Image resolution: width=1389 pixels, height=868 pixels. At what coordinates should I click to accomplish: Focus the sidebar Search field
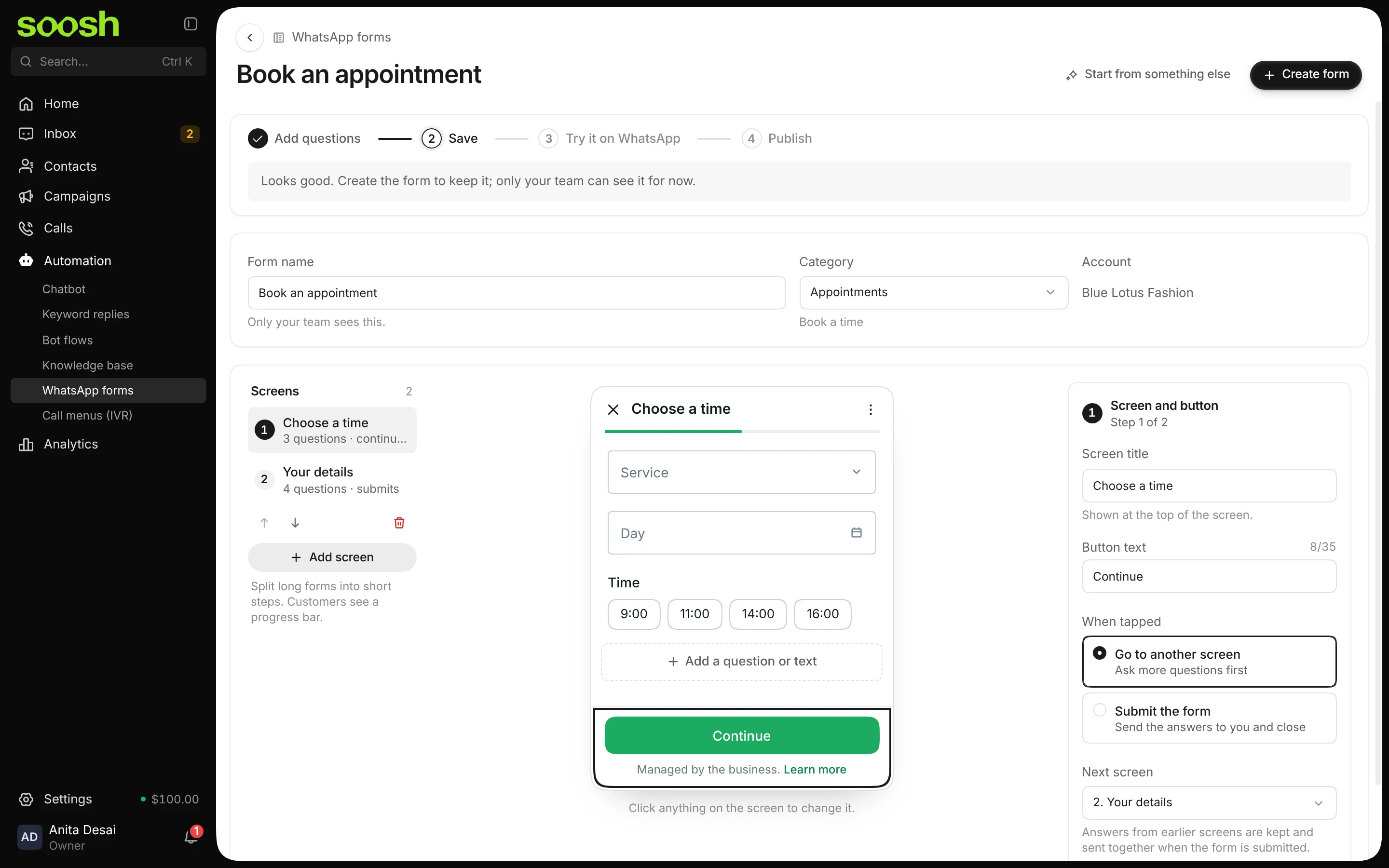tap(108, 61)
